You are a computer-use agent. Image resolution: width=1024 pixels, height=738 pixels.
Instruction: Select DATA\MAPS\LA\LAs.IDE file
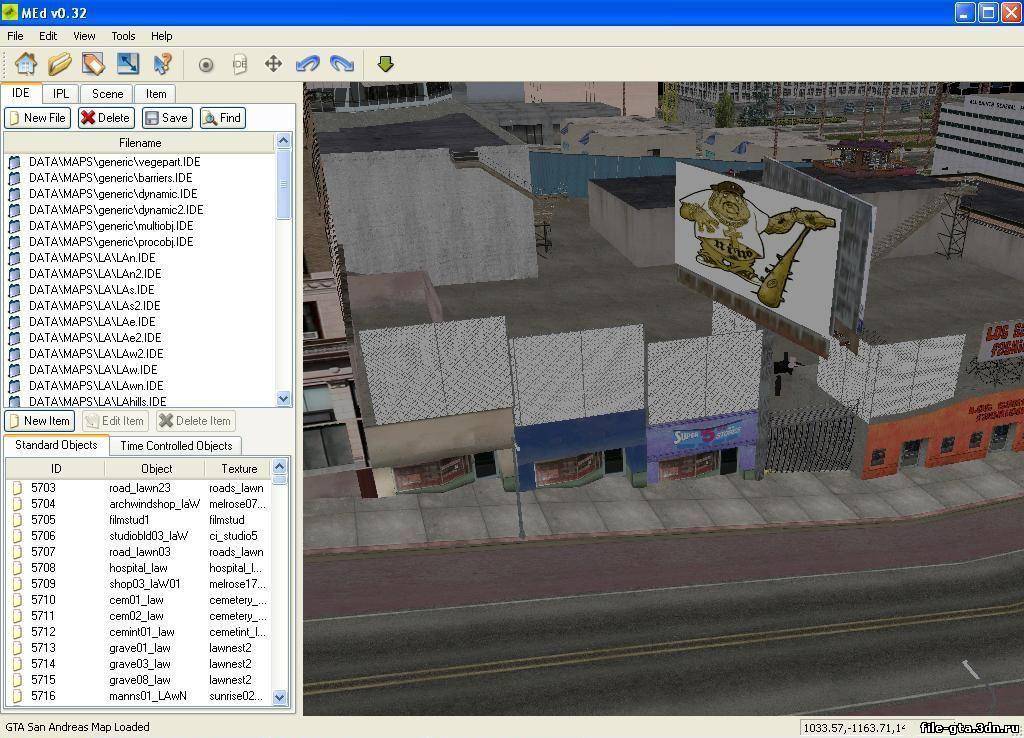click(91, 290)
